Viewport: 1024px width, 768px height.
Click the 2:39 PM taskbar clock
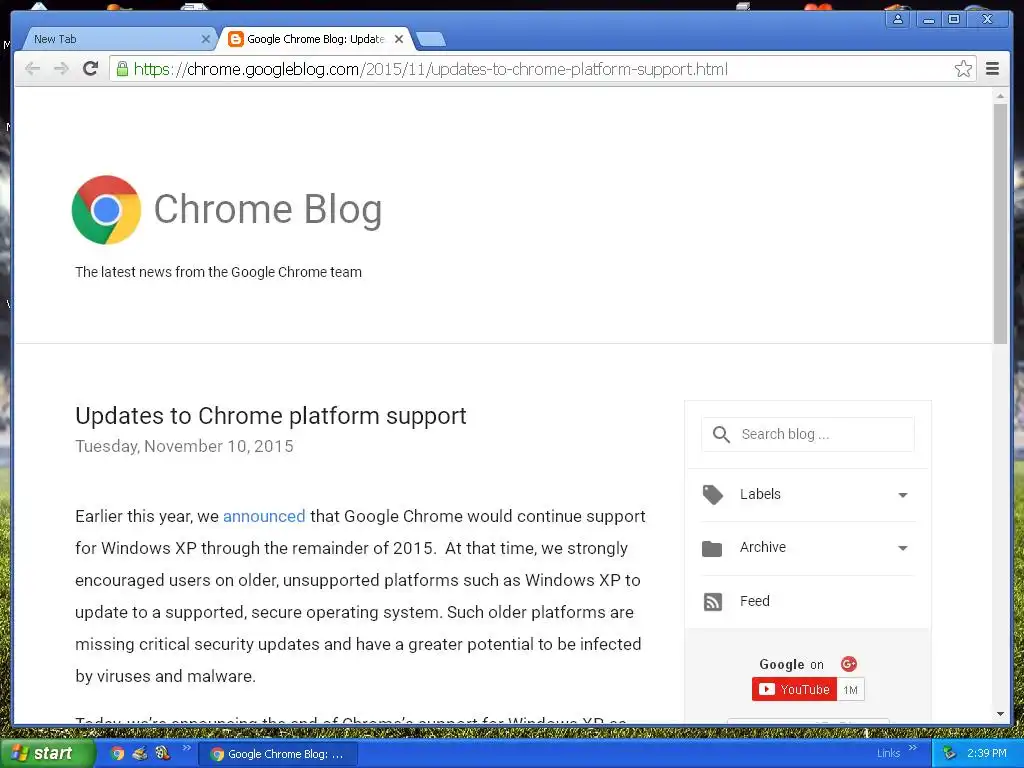click(987, 754)
